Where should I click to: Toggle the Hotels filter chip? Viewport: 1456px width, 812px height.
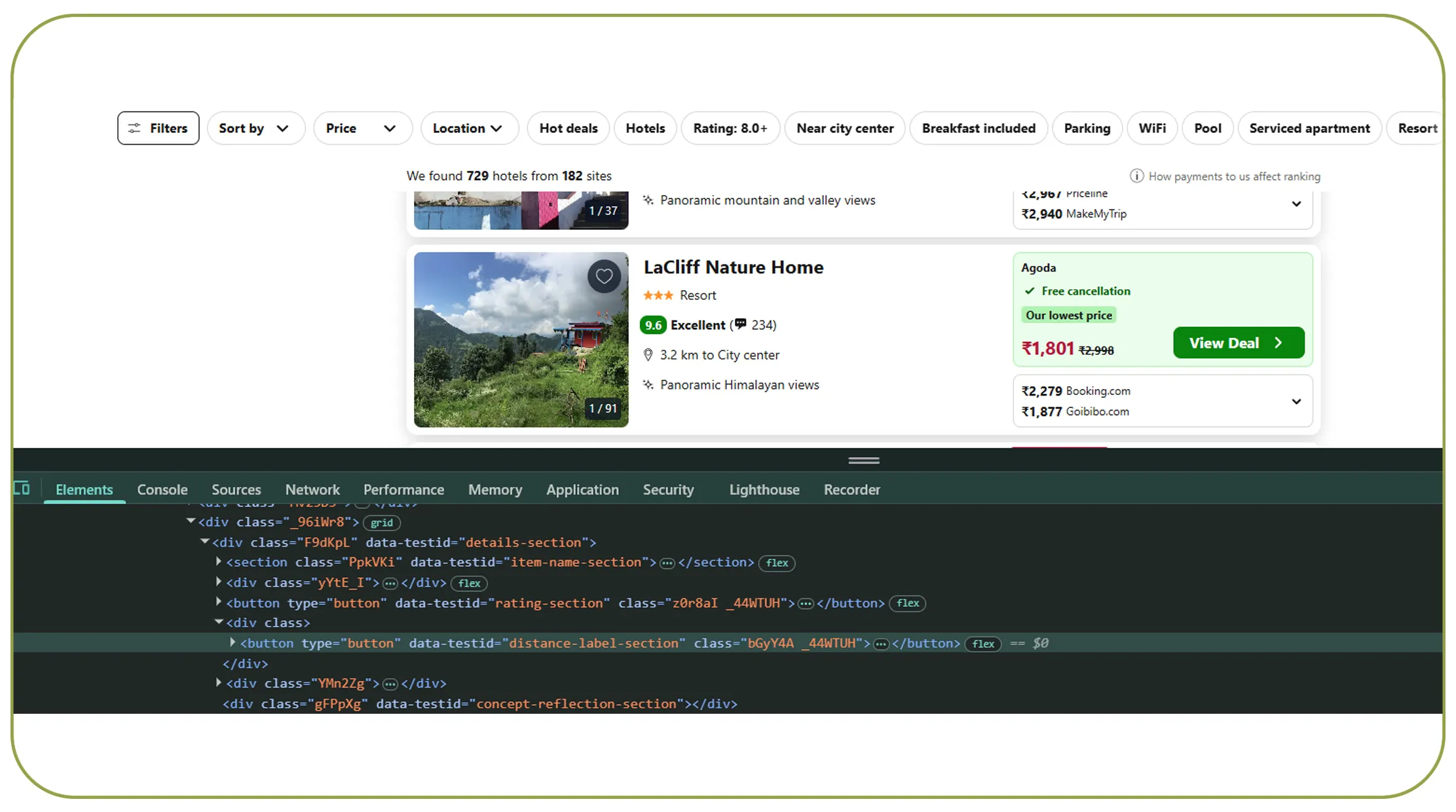pos(645,128)
